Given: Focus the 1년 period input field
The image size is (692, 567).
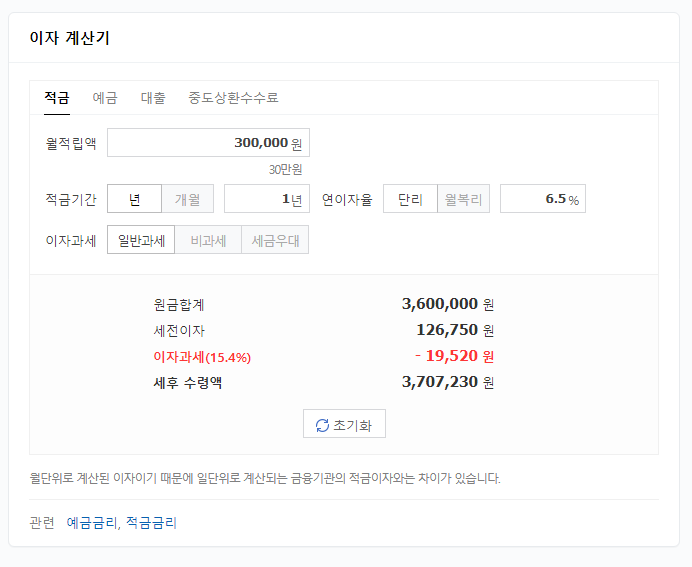Looking at the screenshot, I should pos(267,199).
